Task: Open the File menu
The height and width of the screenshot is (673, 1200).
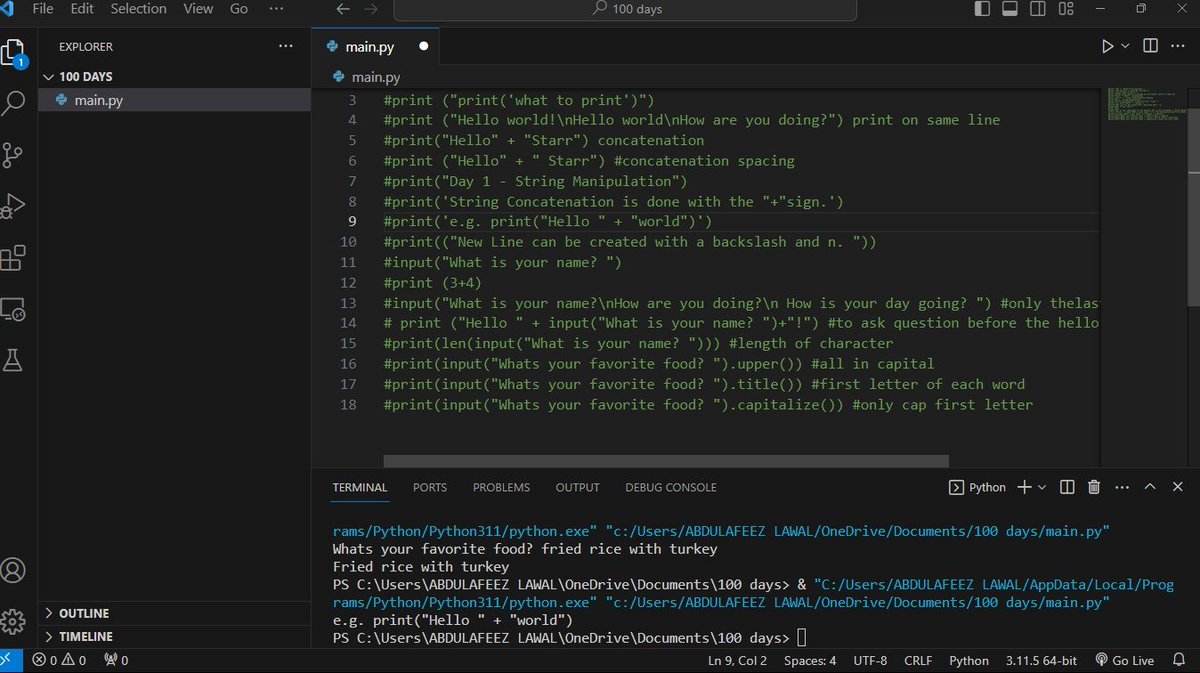Action: (43, 9)
